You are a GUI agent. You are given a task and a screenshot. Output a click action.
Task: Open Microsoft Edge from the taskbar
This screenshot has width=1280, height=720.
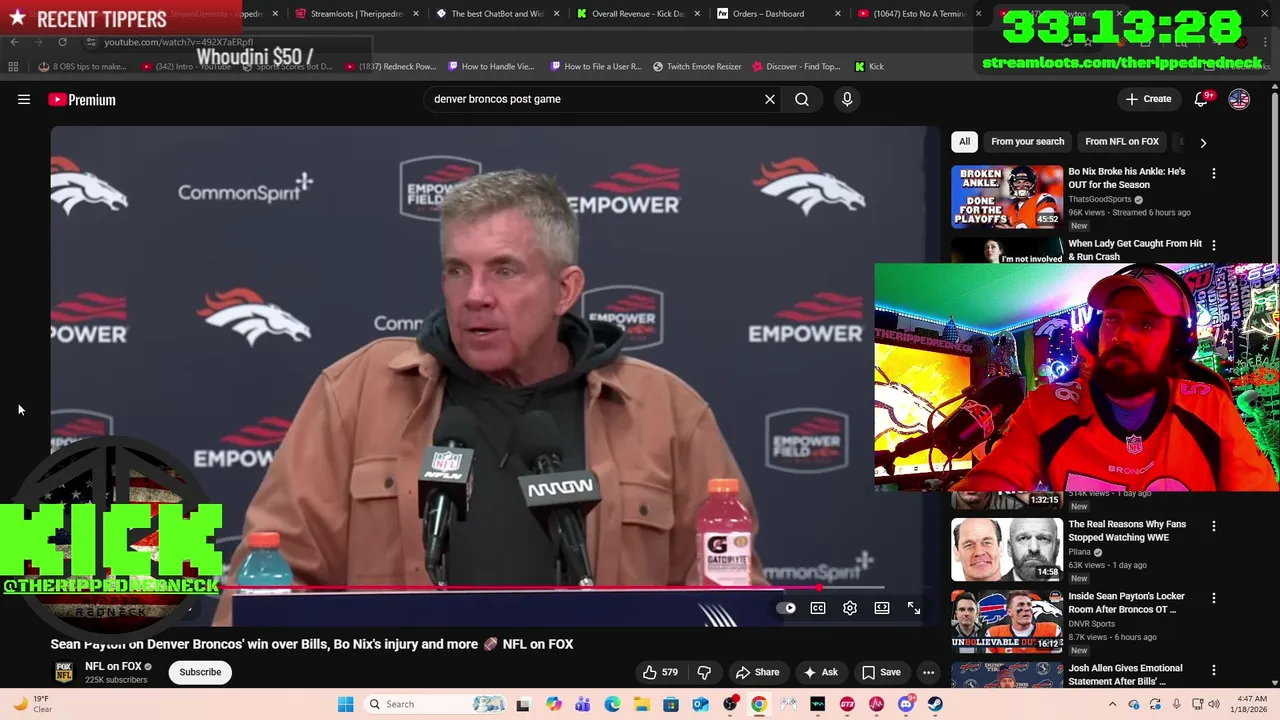point(612,704)
